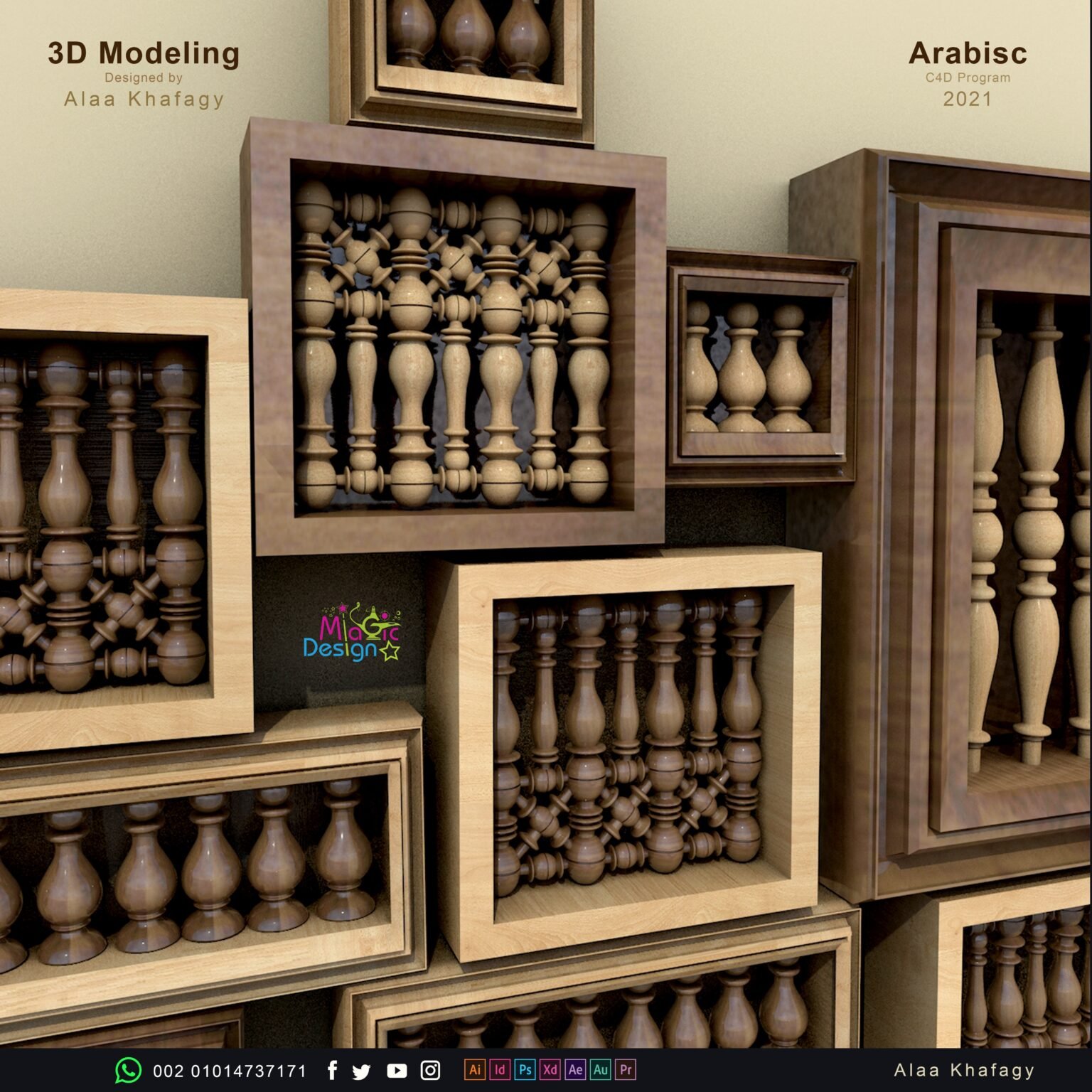Open the Facebook icon in footer
This screenshot has height=1092, width=1092.
pyautogui.click(x=332, y=1070)
